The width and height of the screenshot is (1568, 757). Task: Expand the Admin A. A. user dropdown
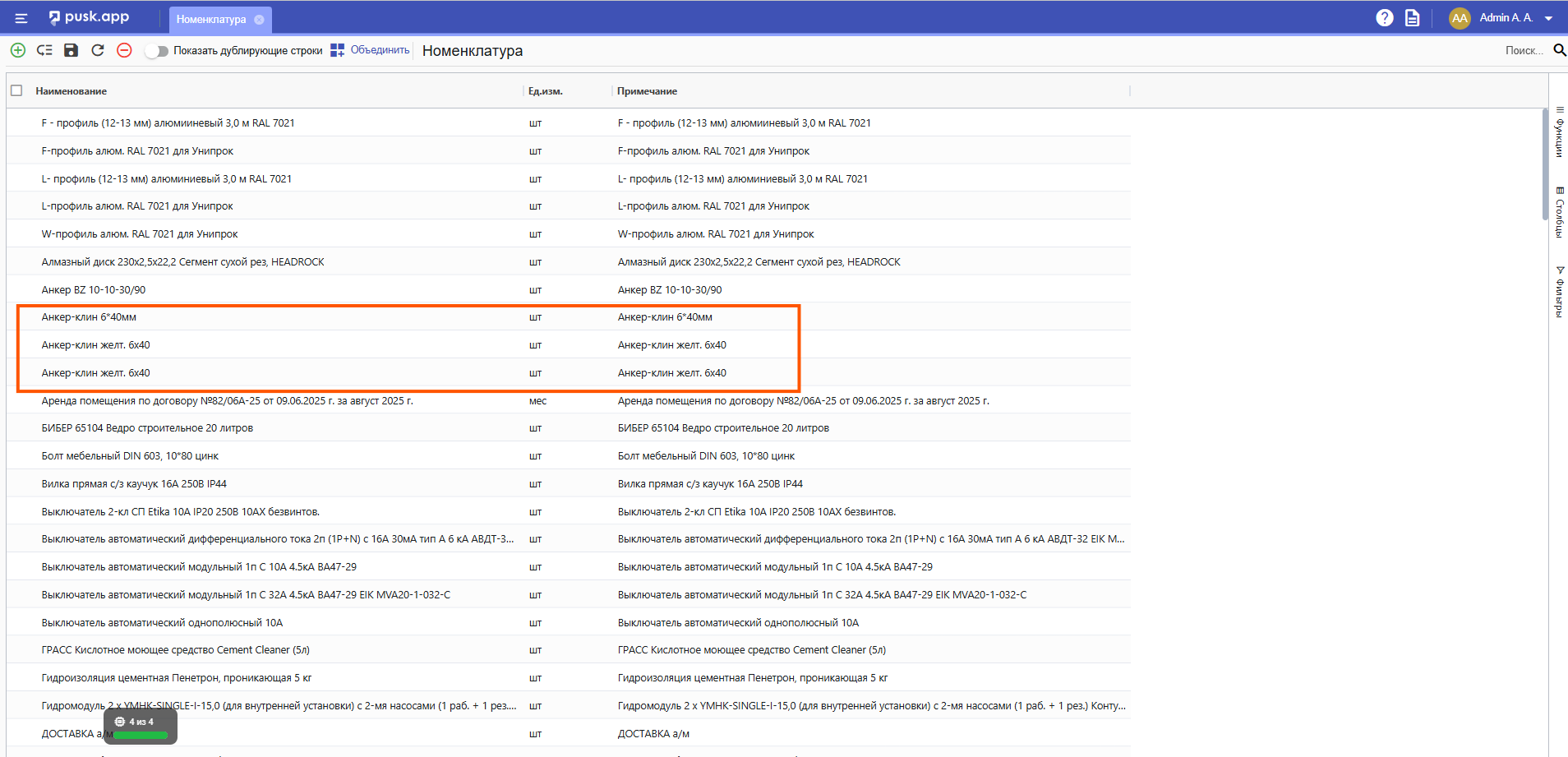click(x=1548, y=18)
